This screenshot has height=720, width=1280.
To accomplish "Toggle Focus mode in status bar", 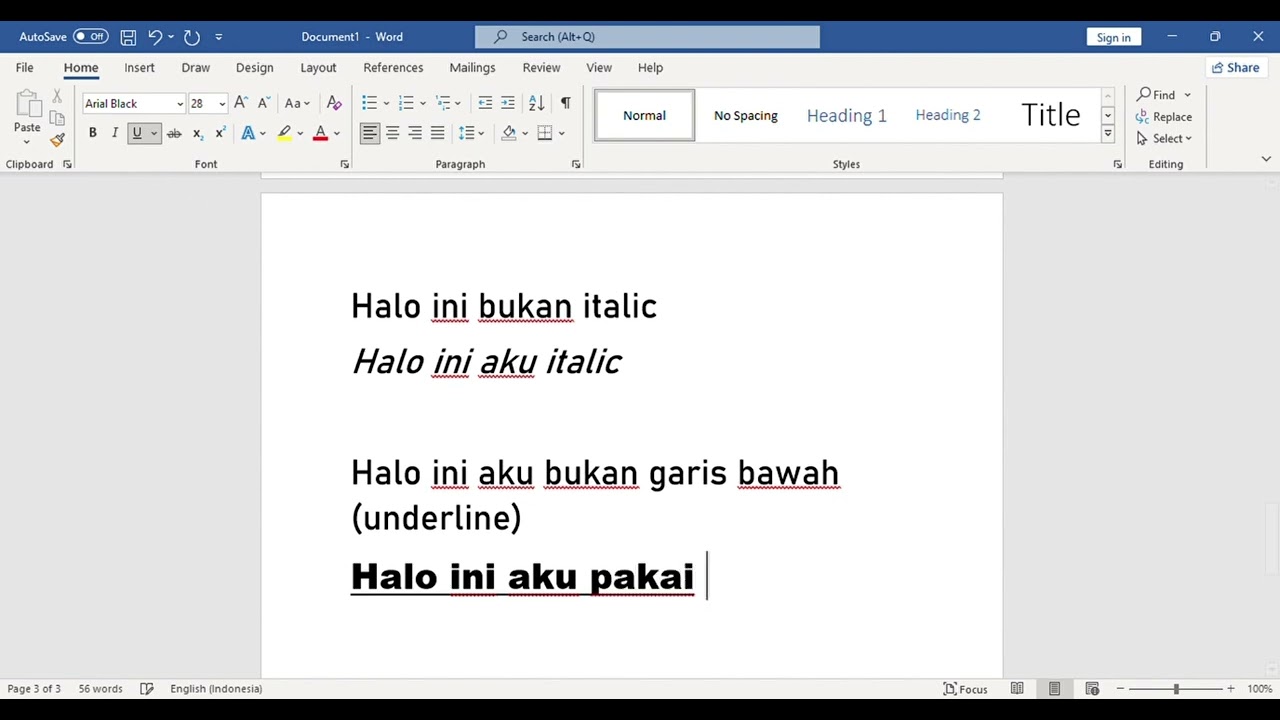I will coord(966,688).
